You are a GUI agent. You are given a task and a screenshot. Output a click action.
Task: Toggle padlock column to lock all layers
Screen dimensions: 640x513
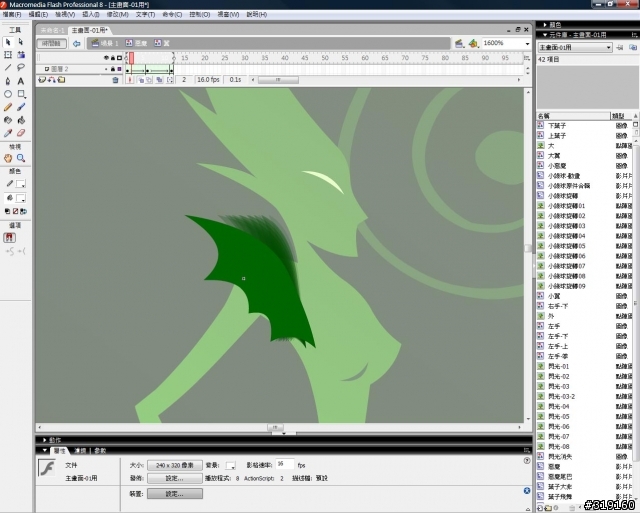113,58
